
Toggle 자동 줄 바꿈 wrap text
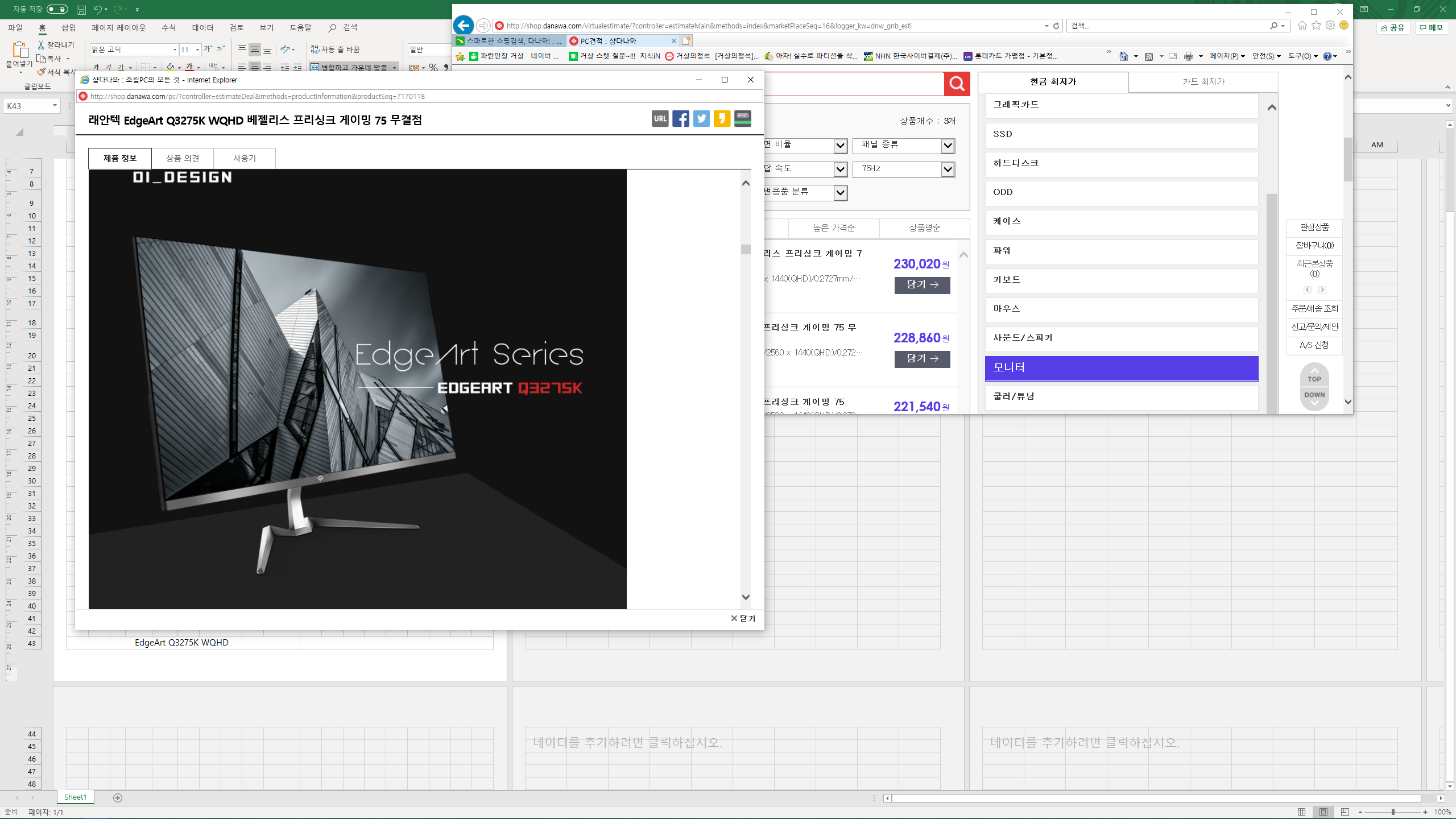coord(335,49)
